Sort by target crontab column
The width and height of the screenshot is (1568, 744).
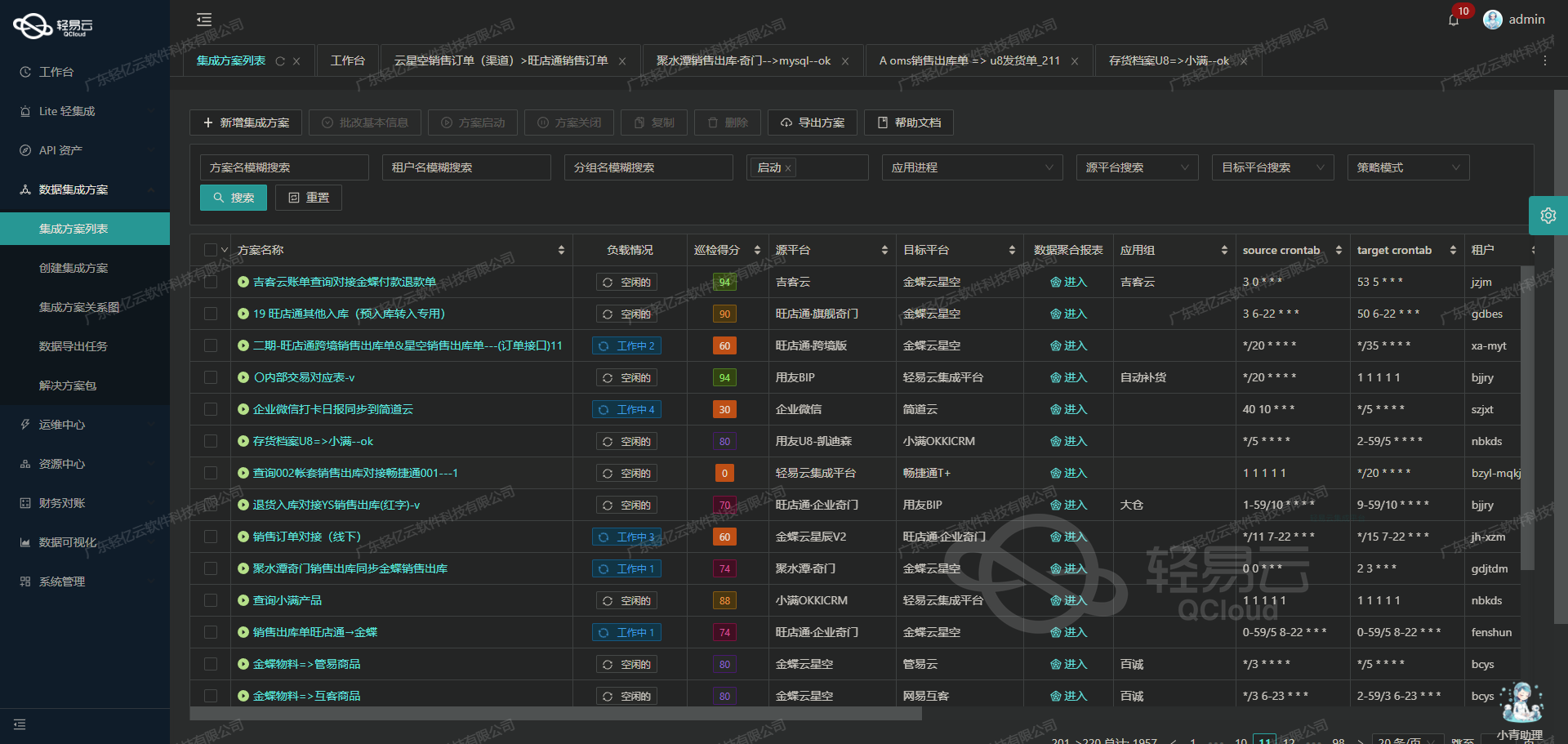(1453, 250)
